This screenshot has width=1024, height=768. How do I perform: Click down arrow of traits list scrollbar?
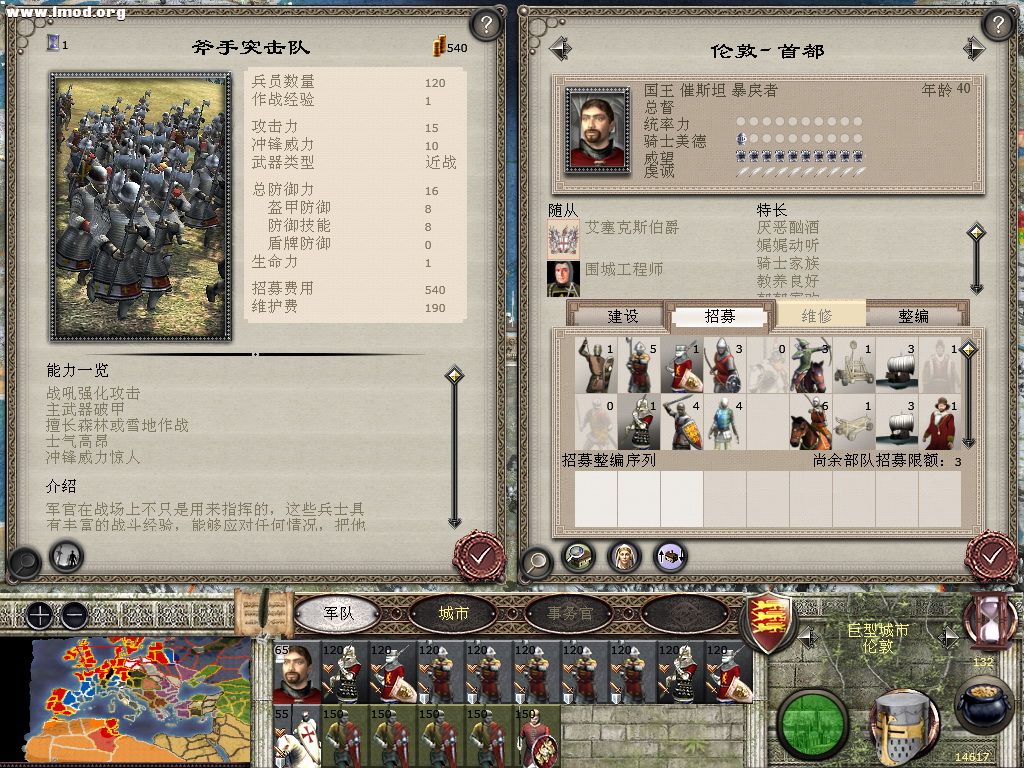click(976, 287)
